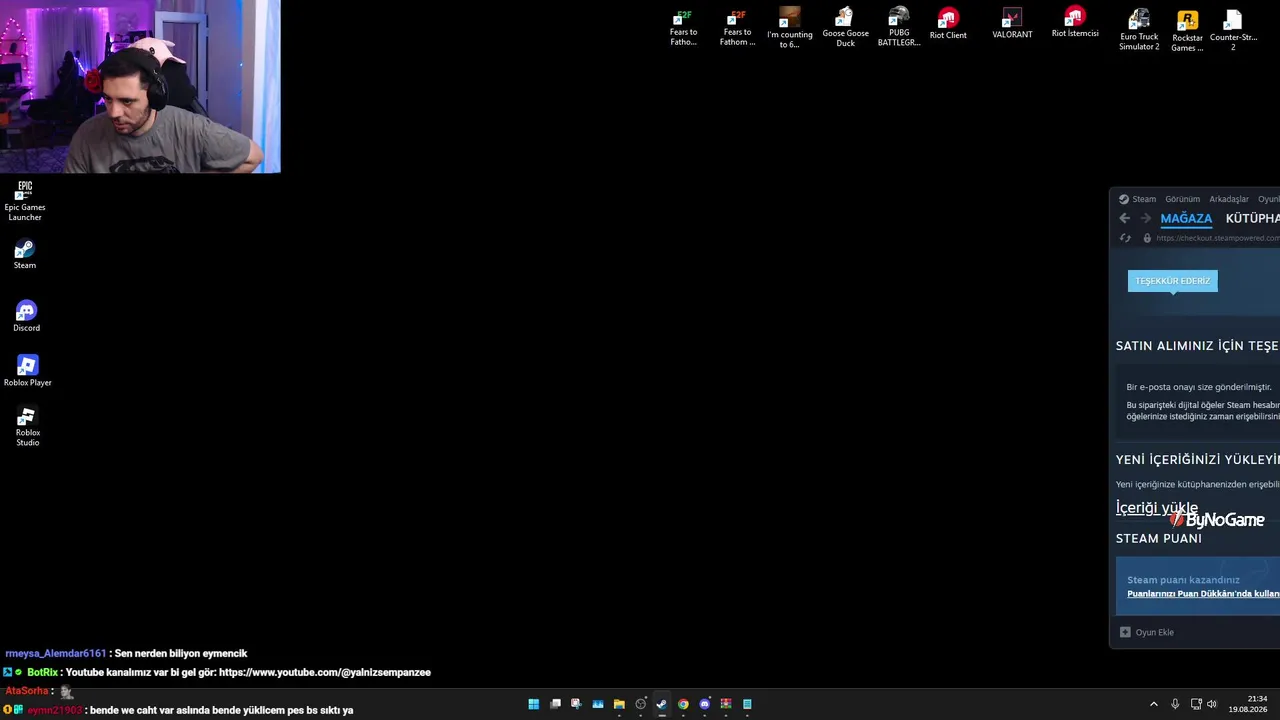Go back in the Steam window
The image size is (1280, 720).
coord(1125,218)
